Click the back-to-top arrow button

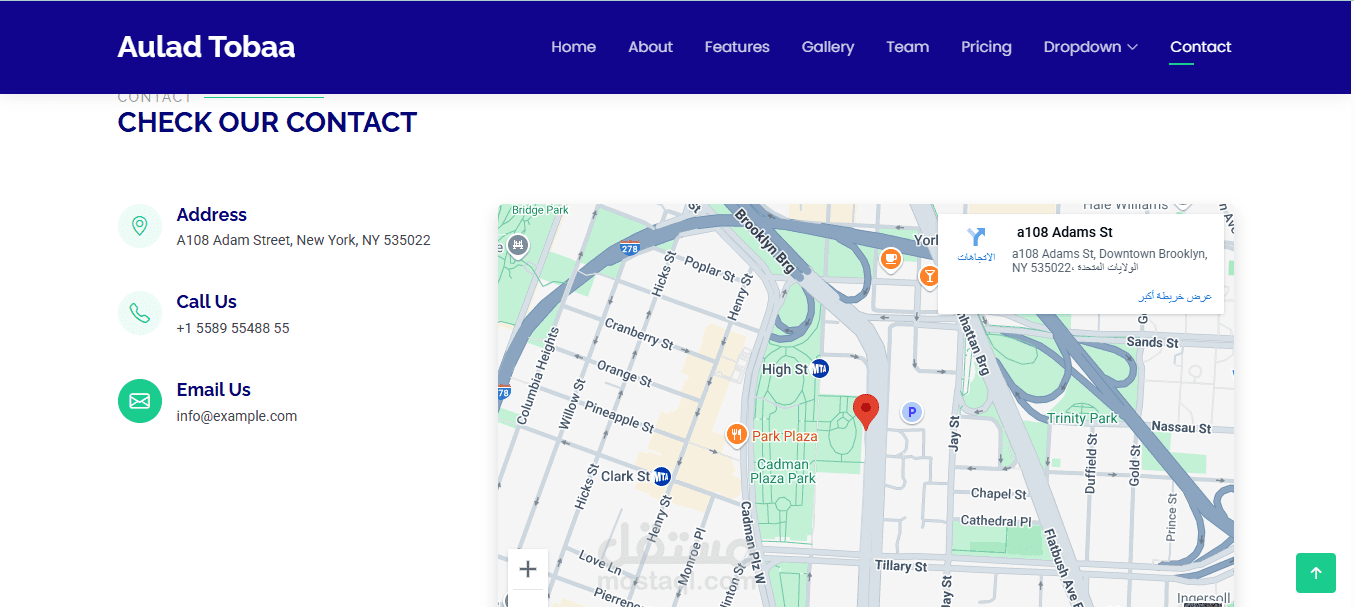pyautogui.click(x=1316, y=573)
